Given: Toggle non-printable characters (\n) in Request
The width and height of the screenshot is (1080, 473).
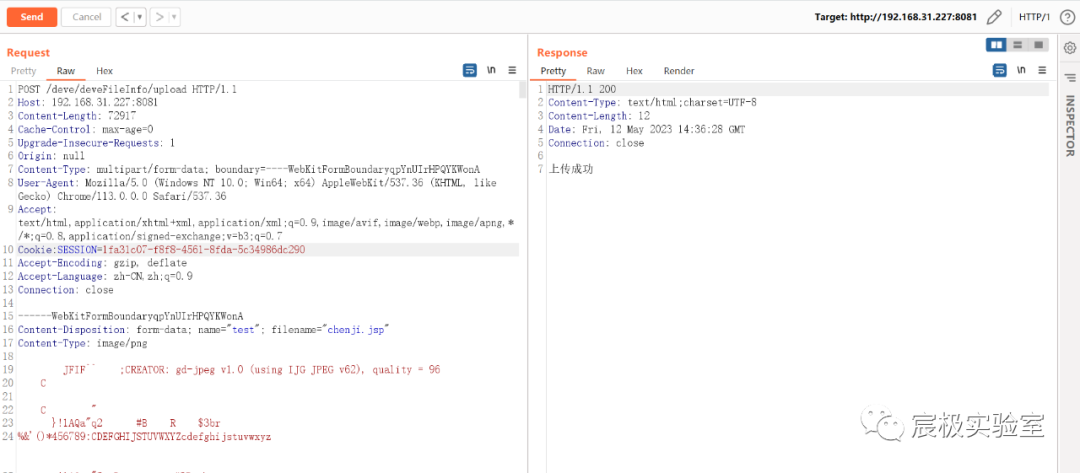Looking at the screenshot, I should pos(491,71).
